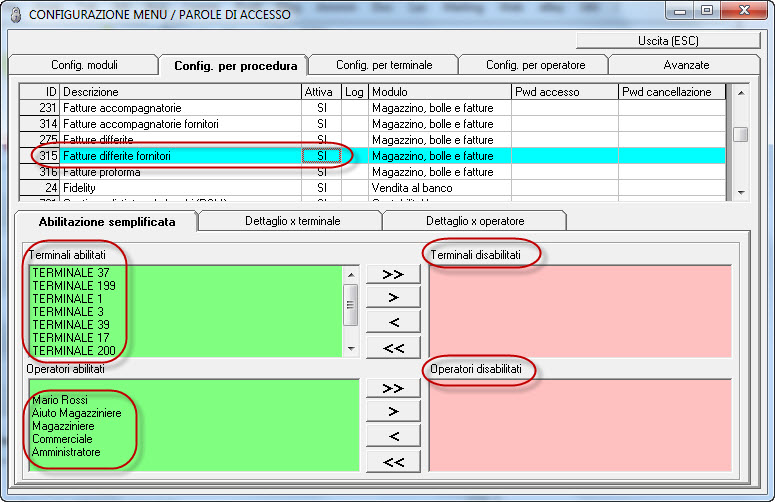This screenshot has height=502, width=775.
Task: Close the configuration window
Action: 744,10
